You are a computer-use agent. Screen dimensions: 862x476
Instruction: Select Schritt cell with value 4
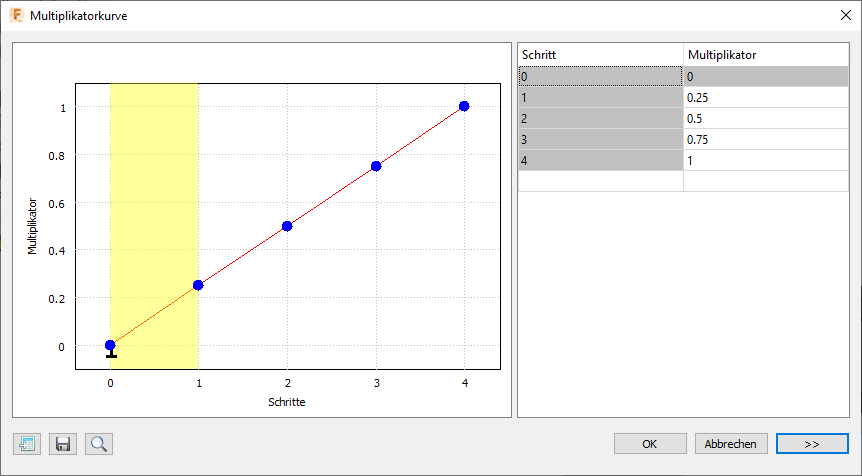(601, 160)
